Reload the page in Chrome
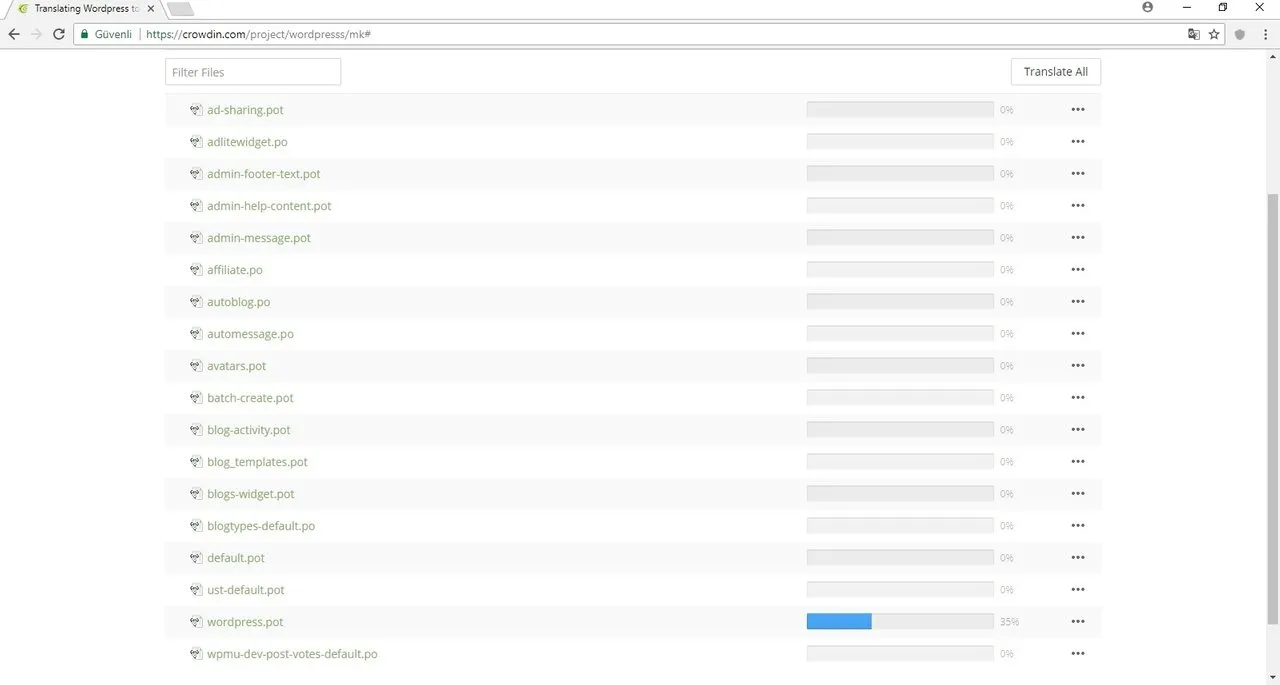This screenshot has width=1280, height=685. coord(58,34)
